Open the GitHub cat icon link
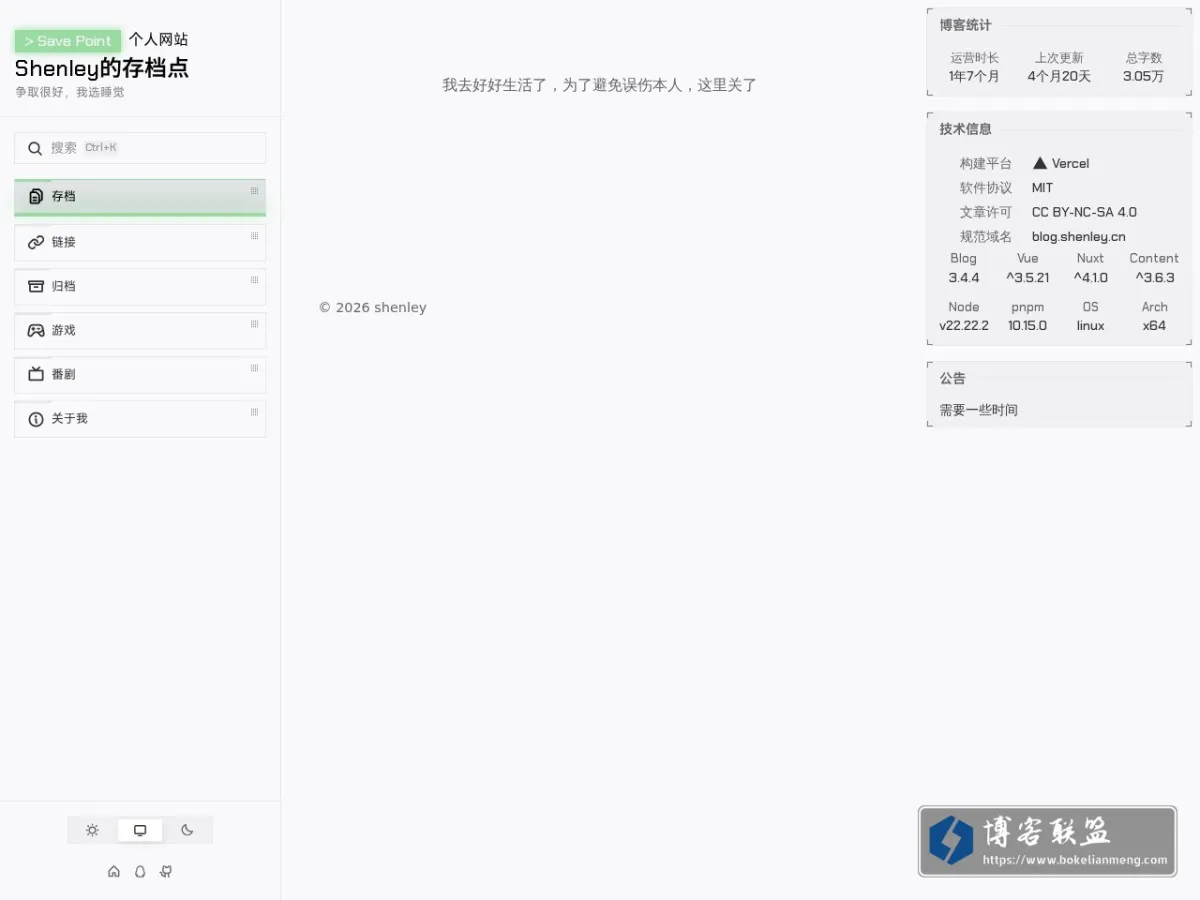 [x=166, y=871]
